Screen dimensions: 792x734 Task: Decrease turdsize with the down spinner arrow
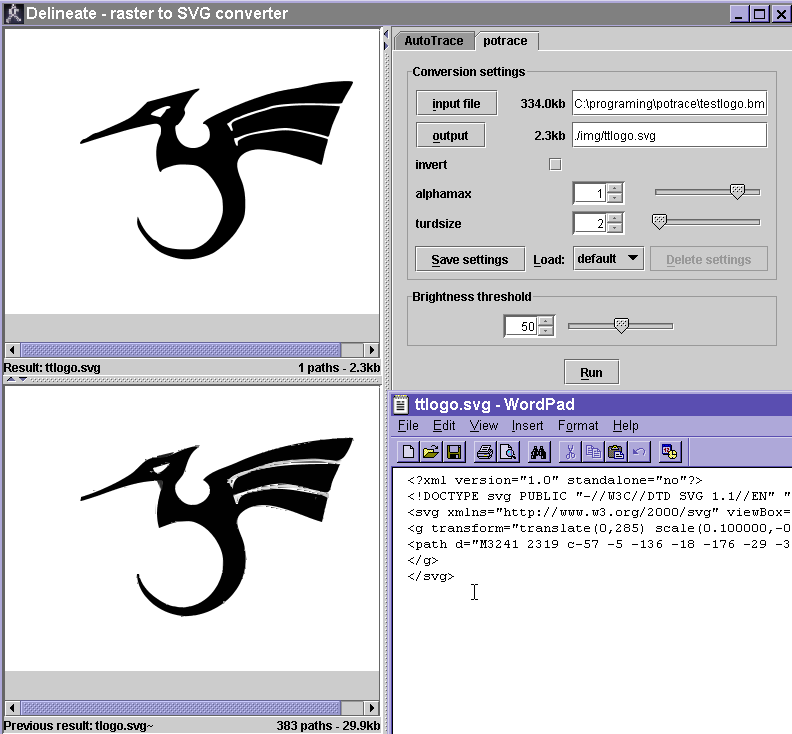[x=615, y=228]
